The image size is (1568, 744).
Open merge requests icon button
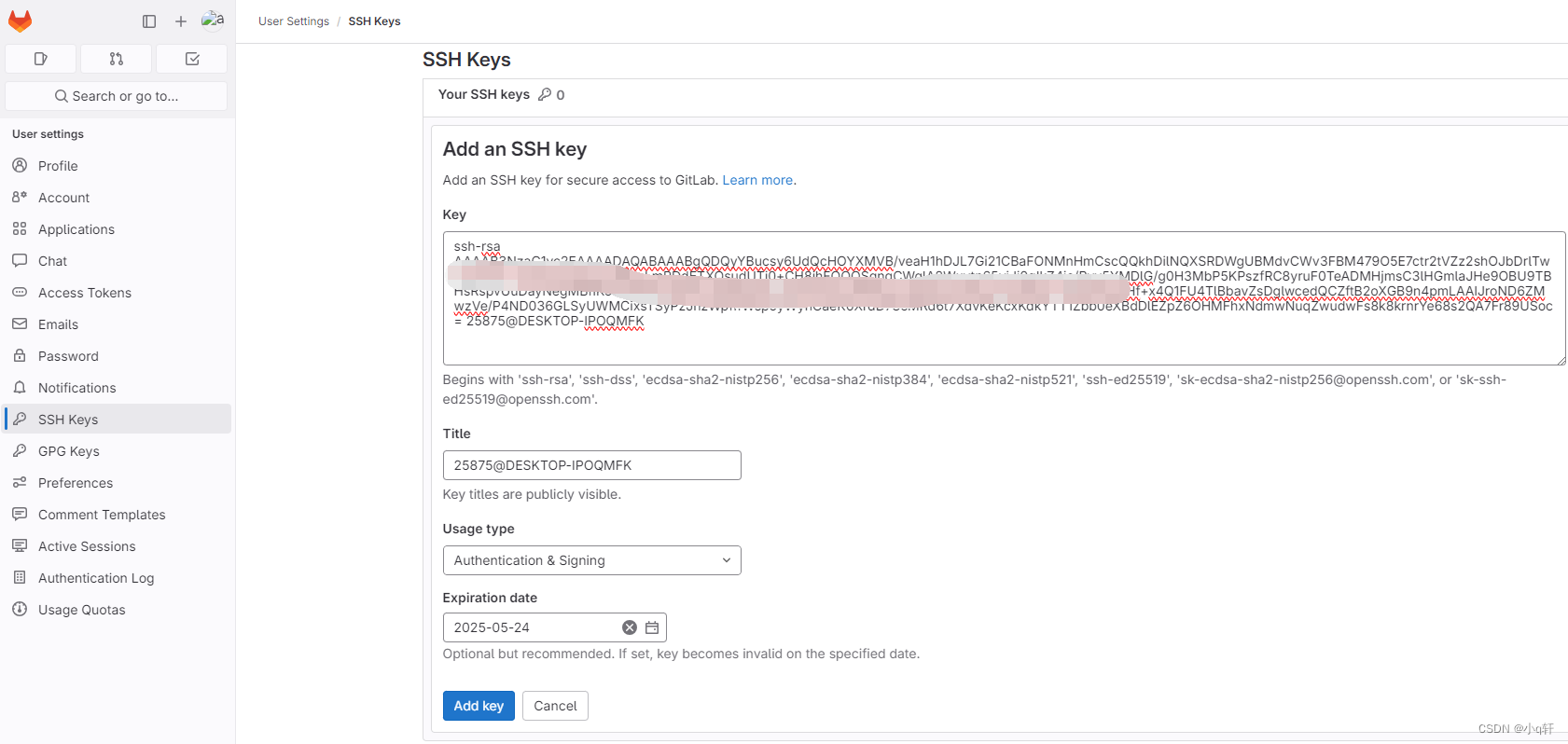pyautogui.click(x=117, y=59)
